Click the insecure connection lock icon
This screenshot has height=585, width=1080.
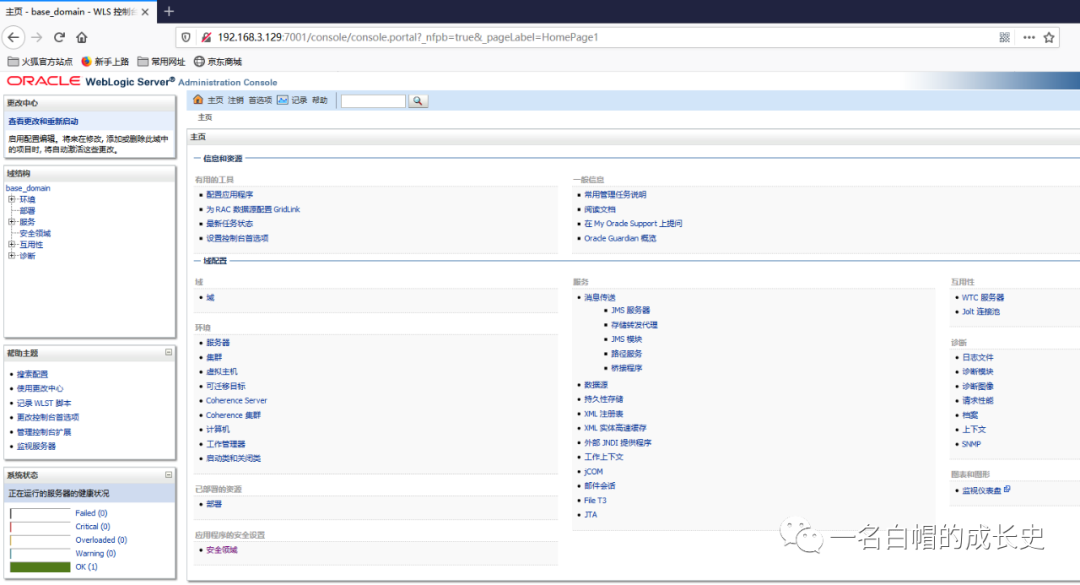click(x=205, y=37)
